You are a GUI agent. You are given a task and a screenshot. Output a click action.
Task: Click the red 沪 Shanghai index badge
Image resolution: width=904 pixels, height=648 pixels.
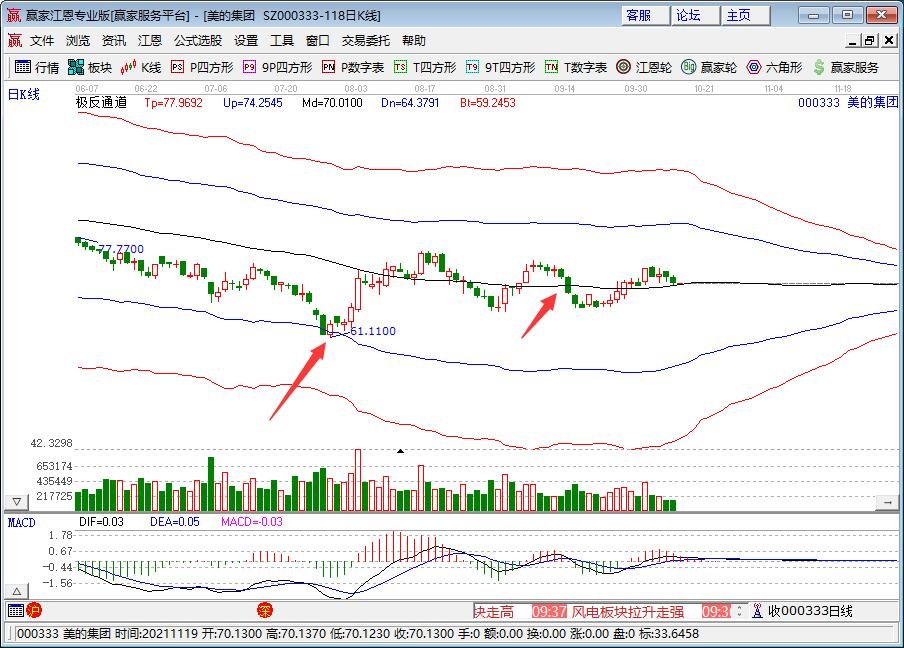(34, 610)
